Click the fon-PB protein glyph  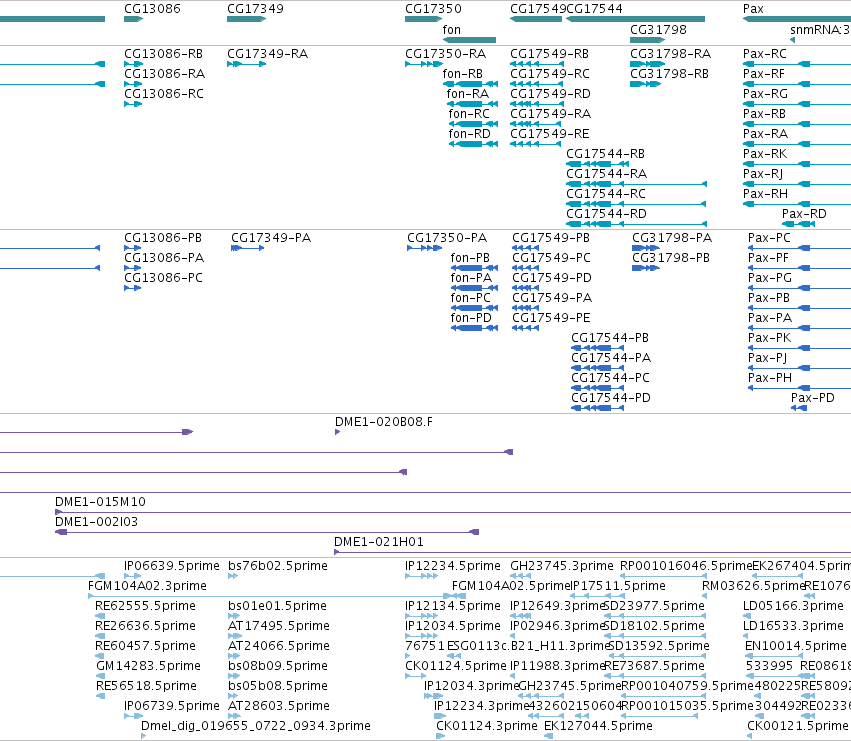(474, 268)
